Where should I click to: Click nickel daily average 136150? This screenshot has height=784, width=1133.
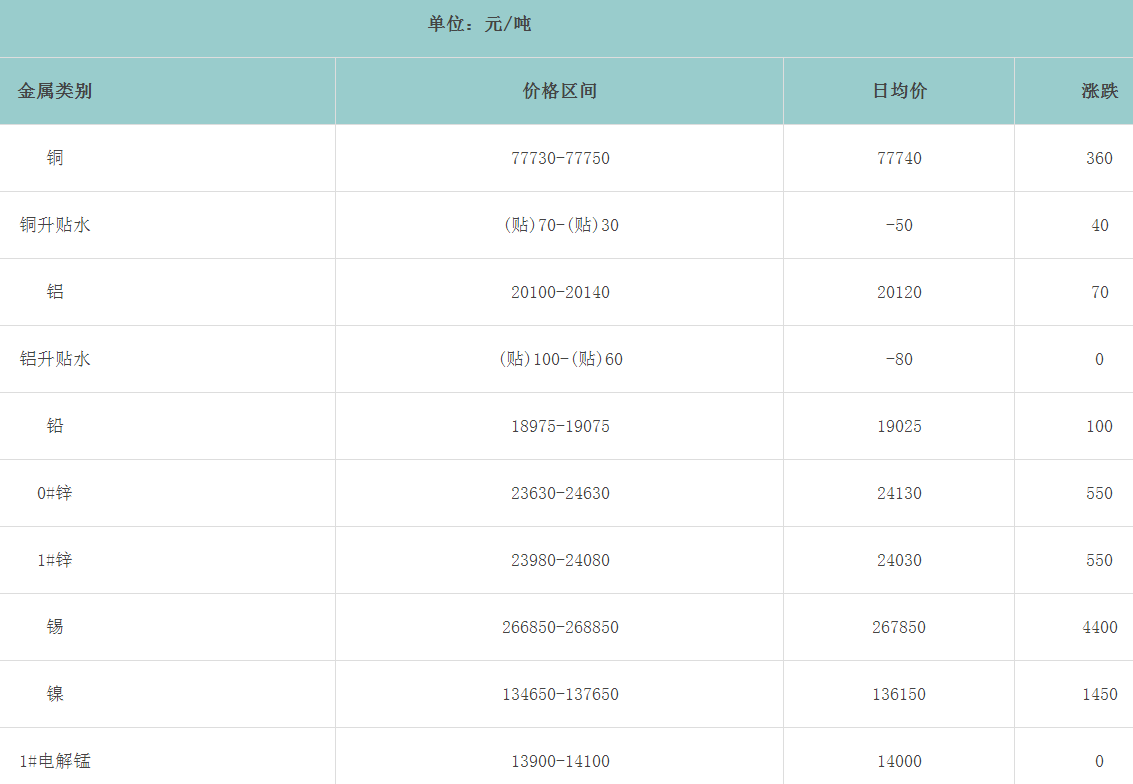(899, 694)
